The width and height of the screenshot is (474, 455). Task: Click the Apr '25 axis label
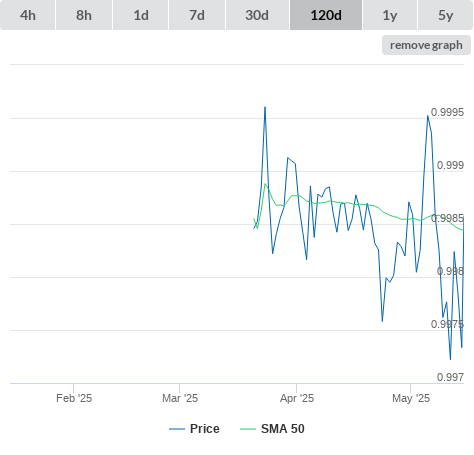[x=297, y=398]
